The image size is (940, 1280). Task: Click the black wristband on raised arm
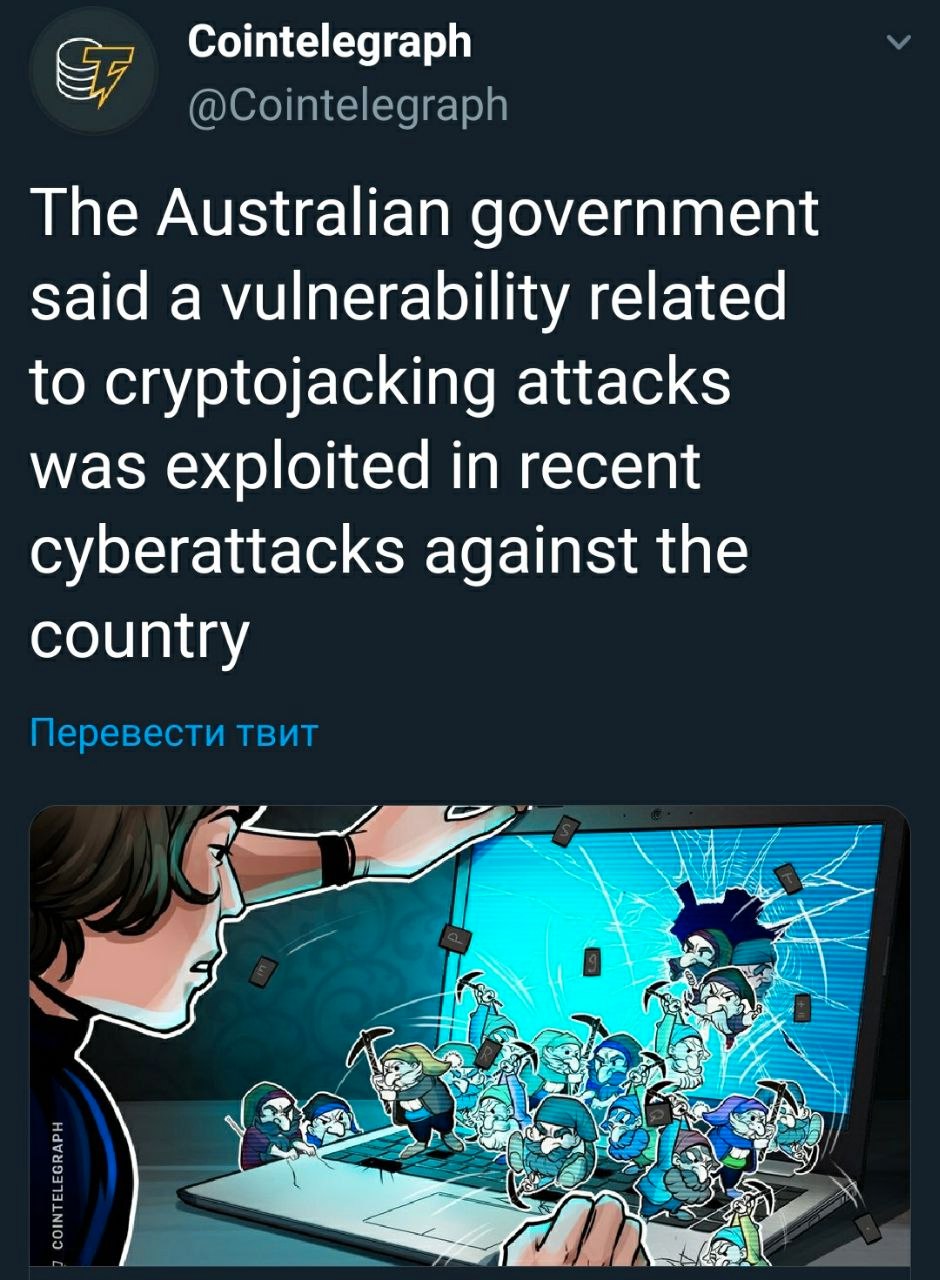[x=337, y=859]
